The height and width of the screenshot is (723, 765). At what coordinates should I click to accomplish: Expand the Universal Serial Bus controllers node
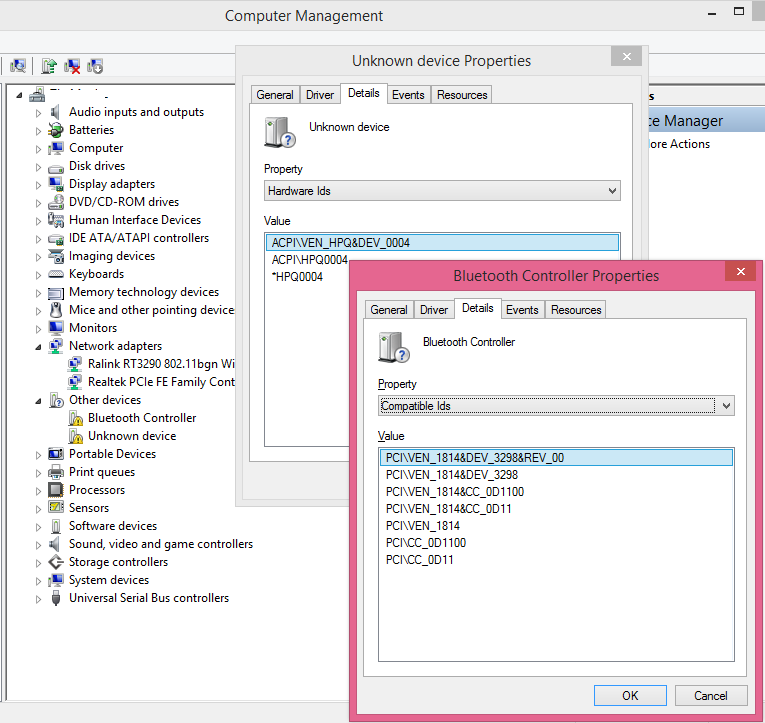click(39, 599)
